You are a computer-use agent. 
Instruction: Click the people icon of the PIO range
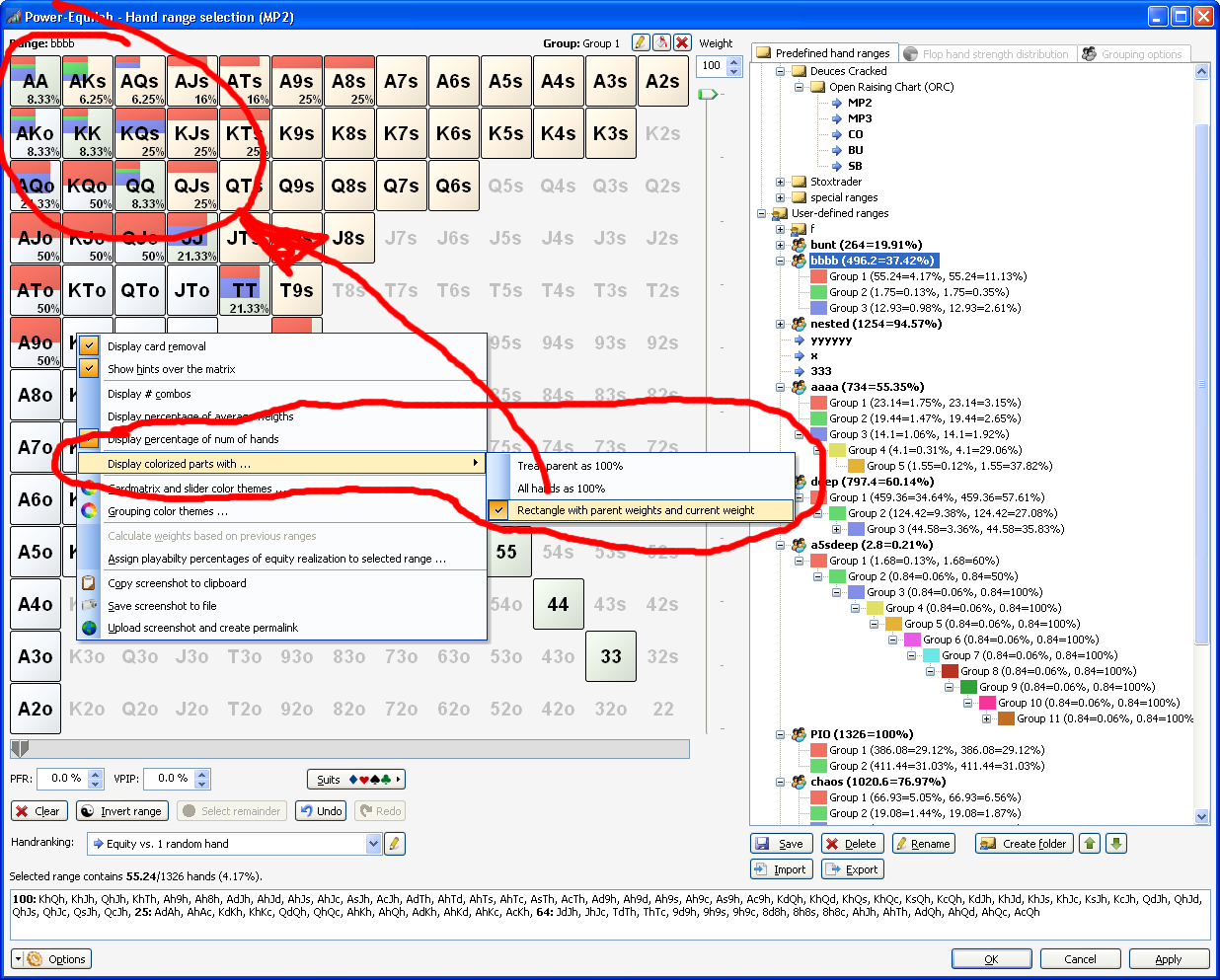coord(800,734)
